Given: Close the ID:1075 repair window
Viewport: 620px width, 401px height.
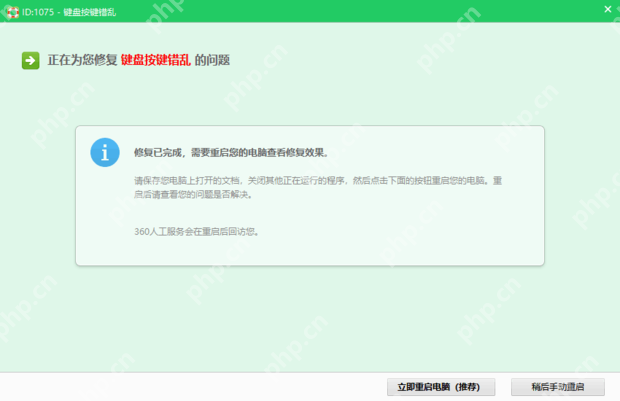Looking at the screenshot, I should pyautogui.click(x=608, y=9).
